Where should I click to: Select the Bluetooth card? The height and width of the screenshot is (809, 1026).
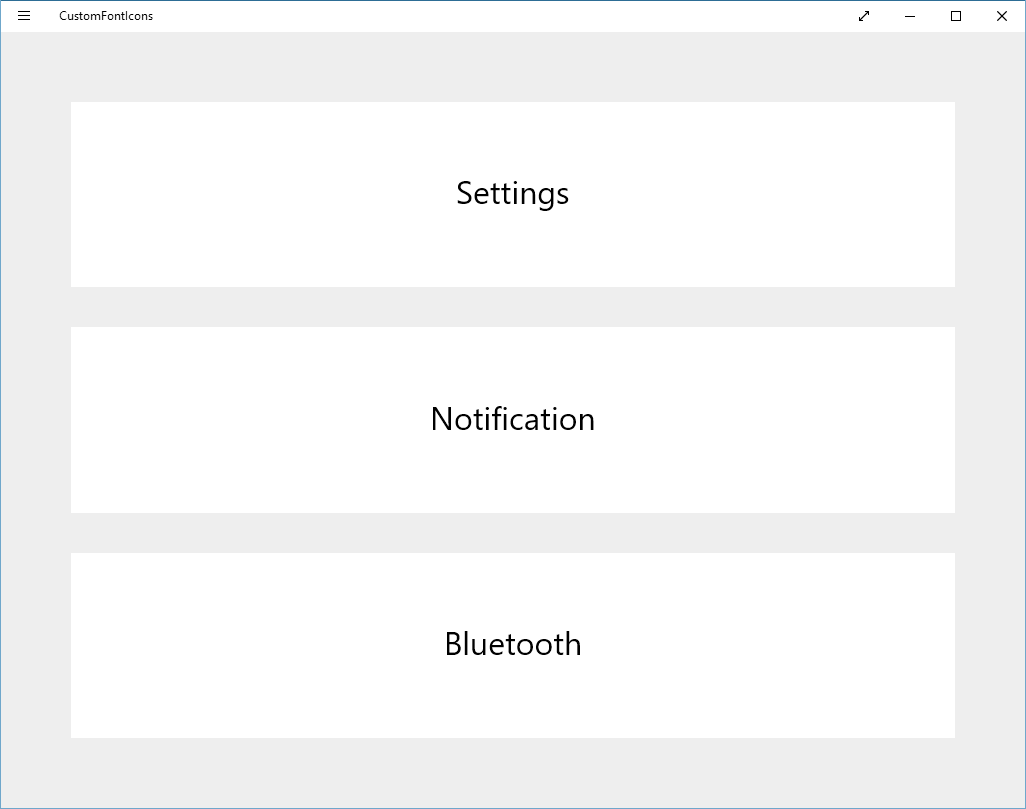(512, 645)
